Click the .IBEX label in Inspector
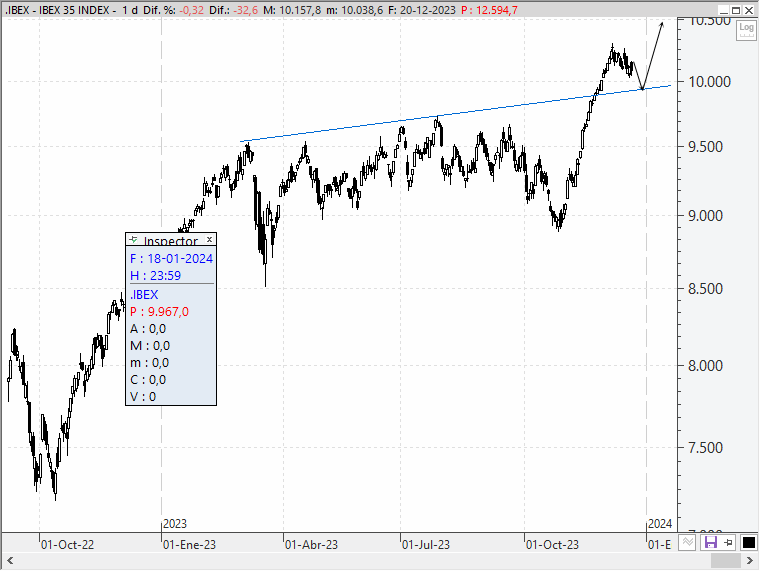The width and height of the screenshot is (760, 571). point(144,295)
